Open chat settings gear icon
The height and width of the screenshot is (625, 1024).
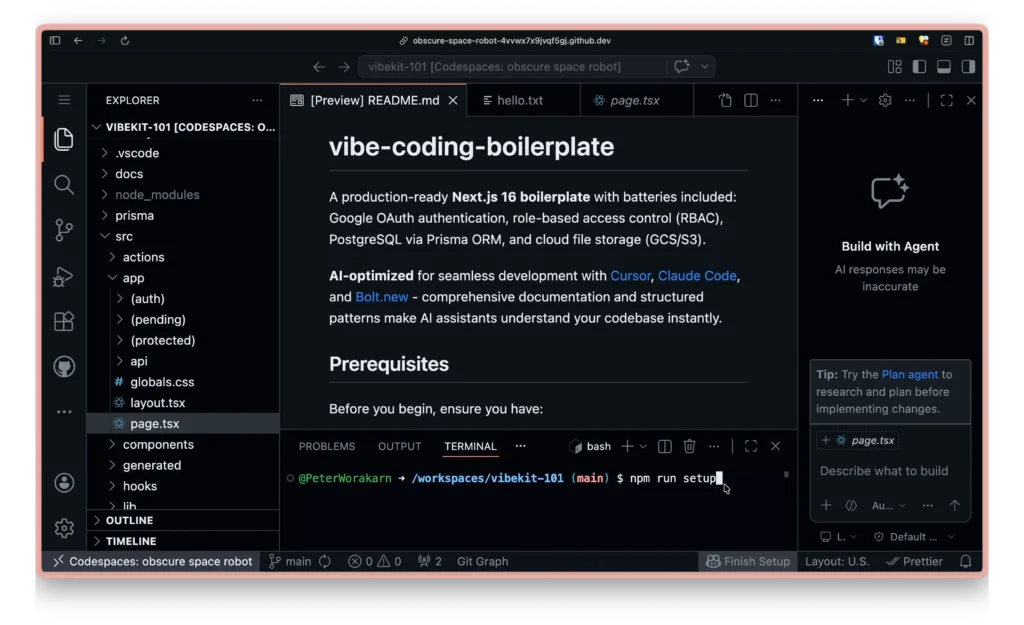pos(885,101)
